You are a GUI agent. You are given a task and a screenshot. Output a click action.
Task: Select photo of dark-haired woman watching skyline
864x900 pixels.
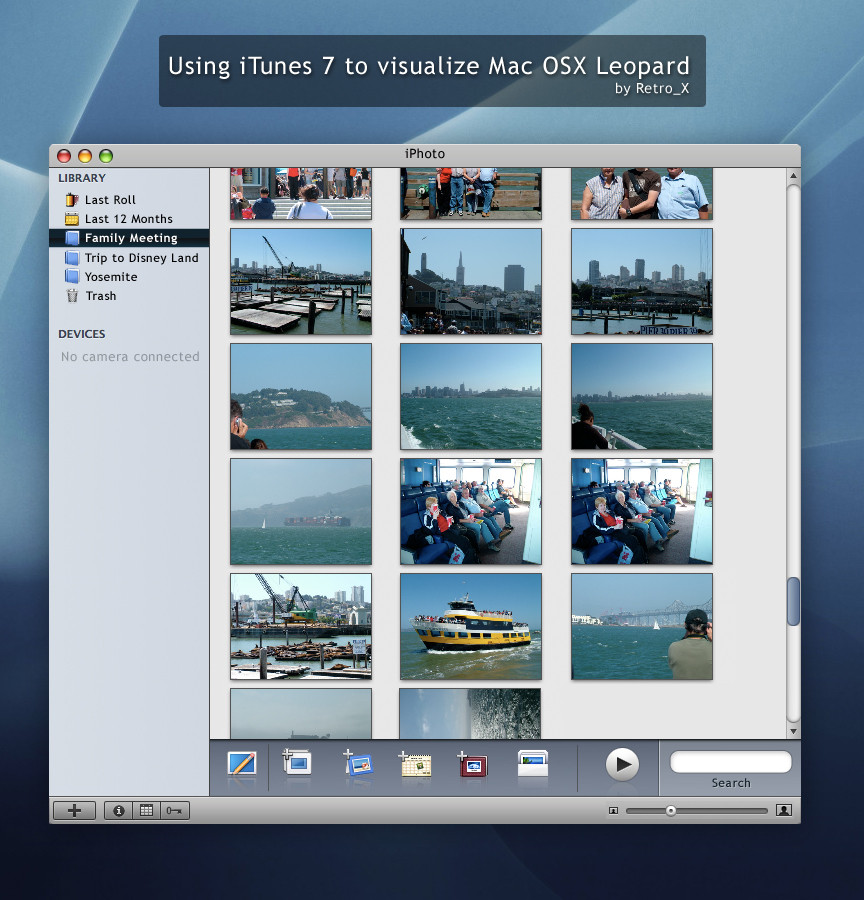(x=642, y=396)
